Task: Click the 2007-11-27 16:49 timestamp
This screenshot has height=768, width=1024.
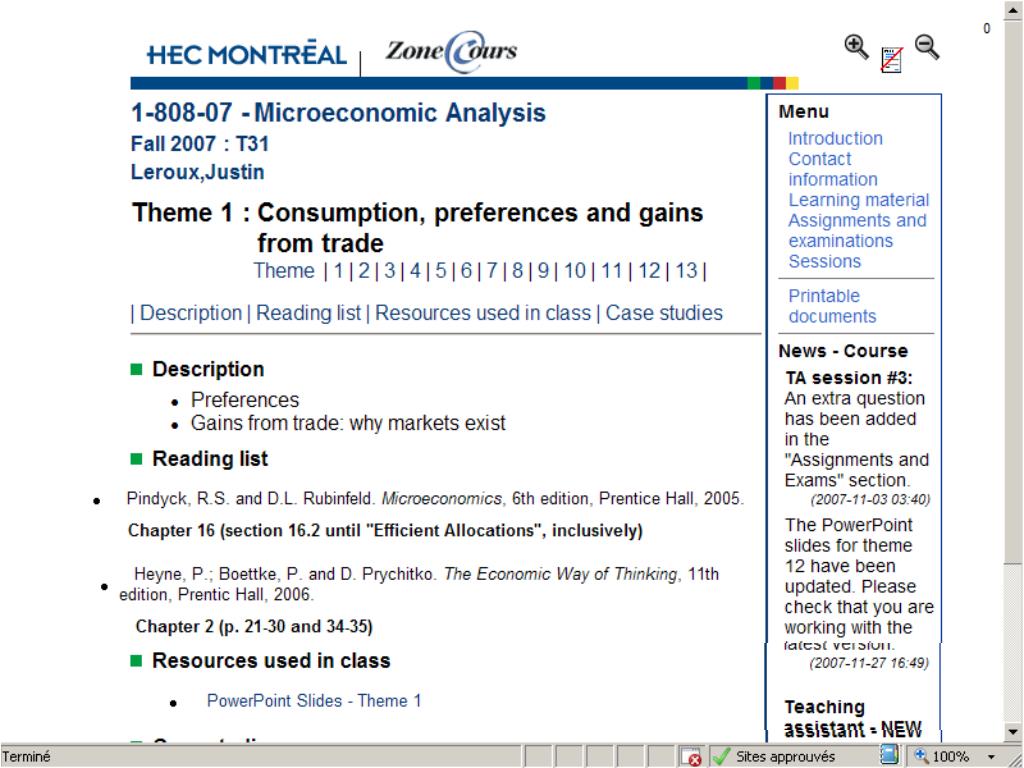Action: (x=869, y=663)
